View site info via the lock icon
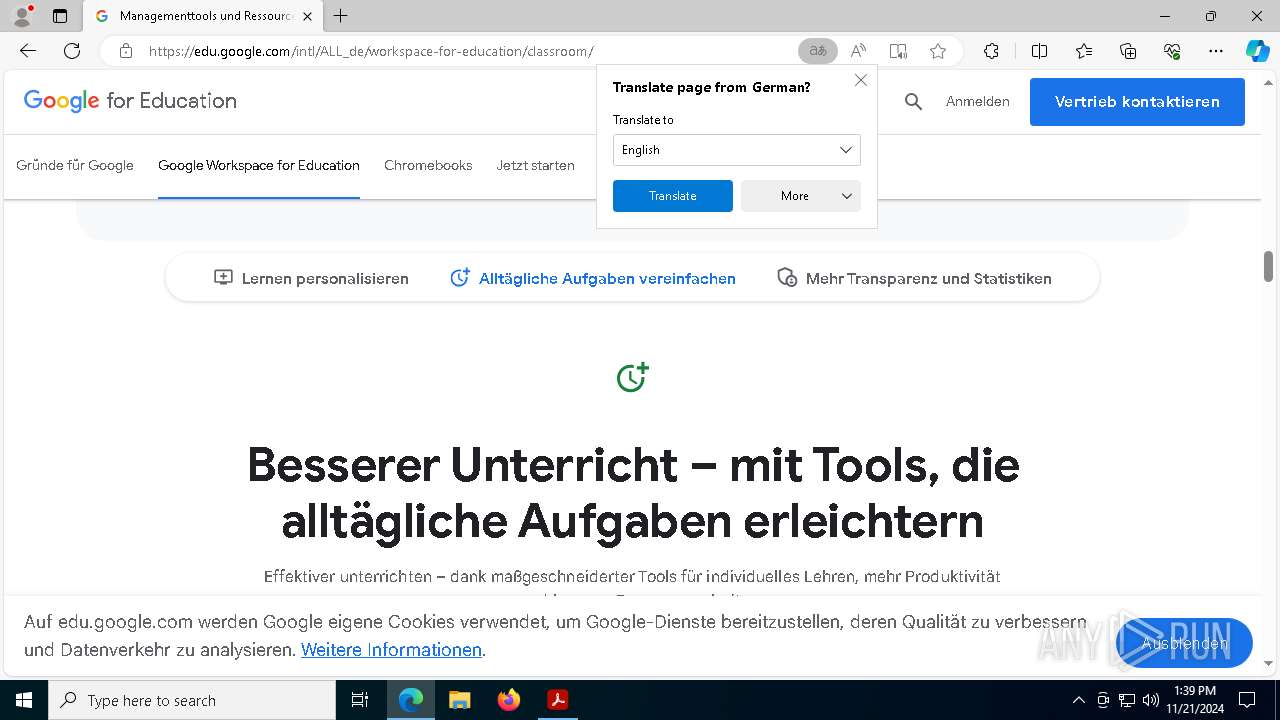 click(126, 51)
